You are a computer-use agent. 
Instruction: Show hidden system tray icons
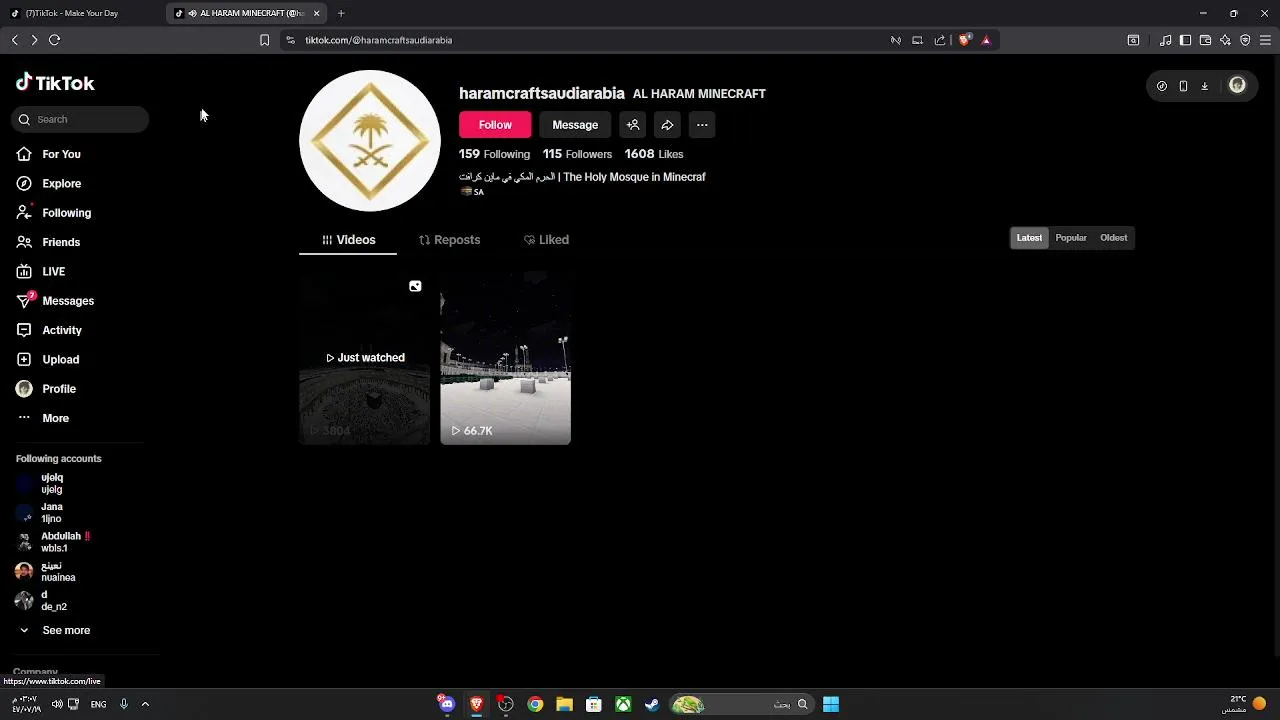pos(145,704)
